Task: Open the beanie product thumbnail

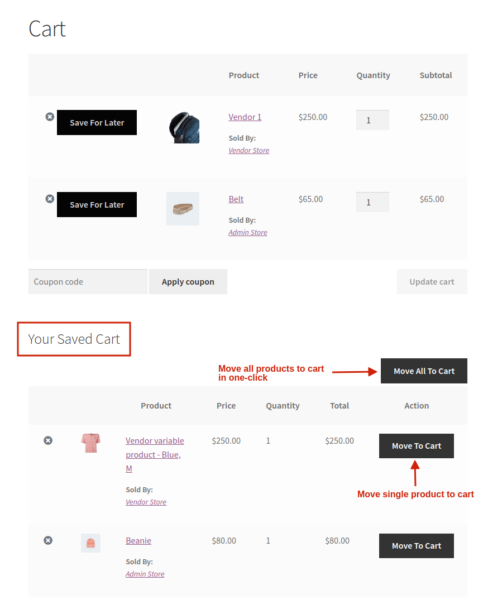Action: [91, 543]
